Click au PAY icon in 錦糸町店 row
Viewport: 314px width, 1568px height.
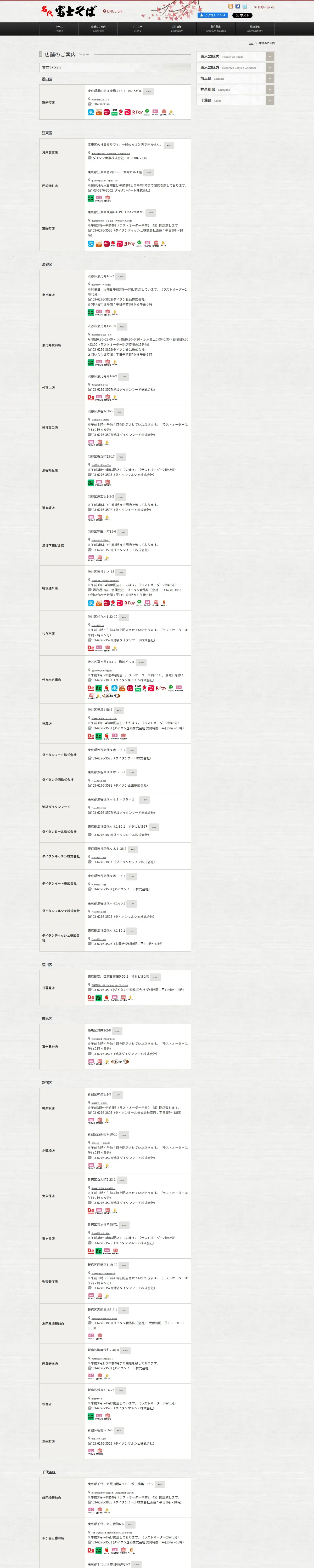click(x=99, y=113)
